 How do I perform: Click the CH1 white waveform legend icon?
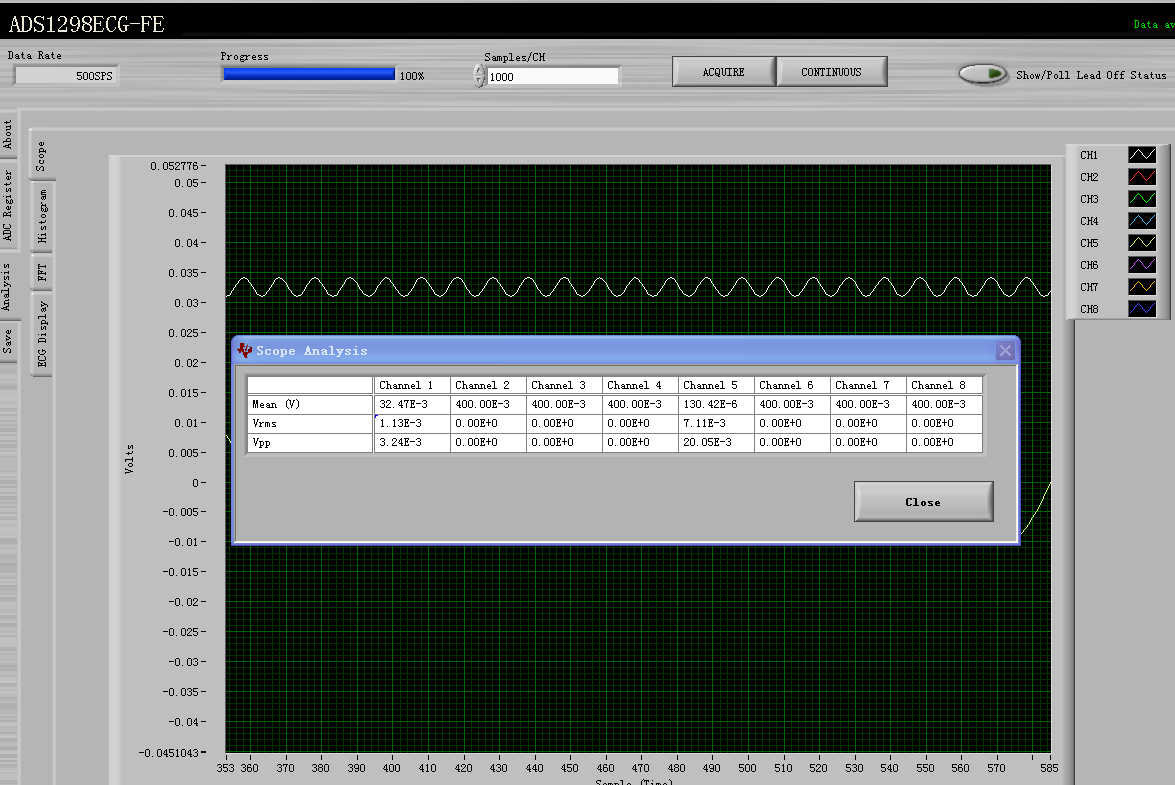[1142, 155]
